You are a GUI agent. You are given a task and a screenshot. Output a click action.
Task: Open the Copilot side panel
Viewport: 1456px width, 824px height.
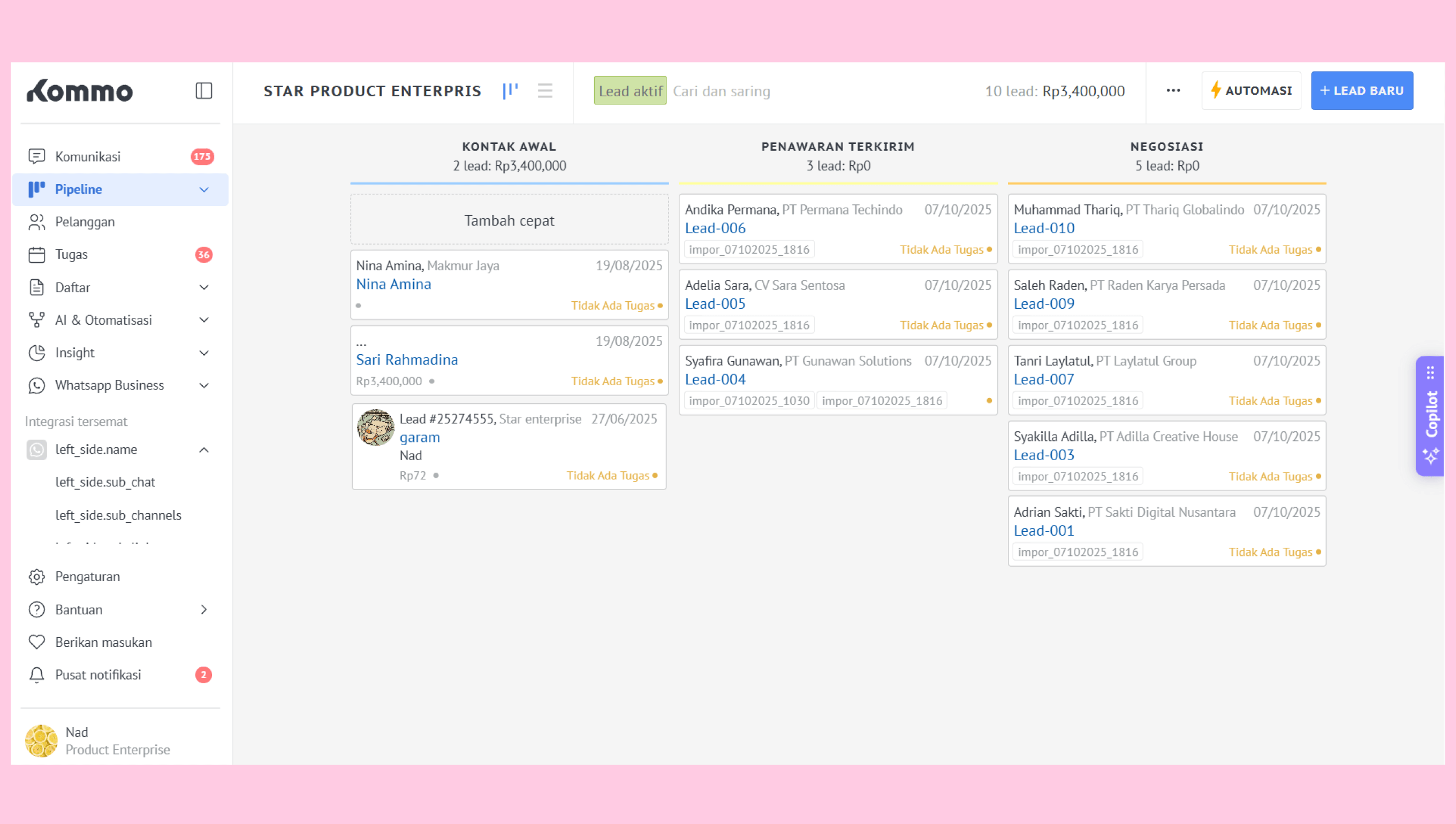(x=1431, y=415)
